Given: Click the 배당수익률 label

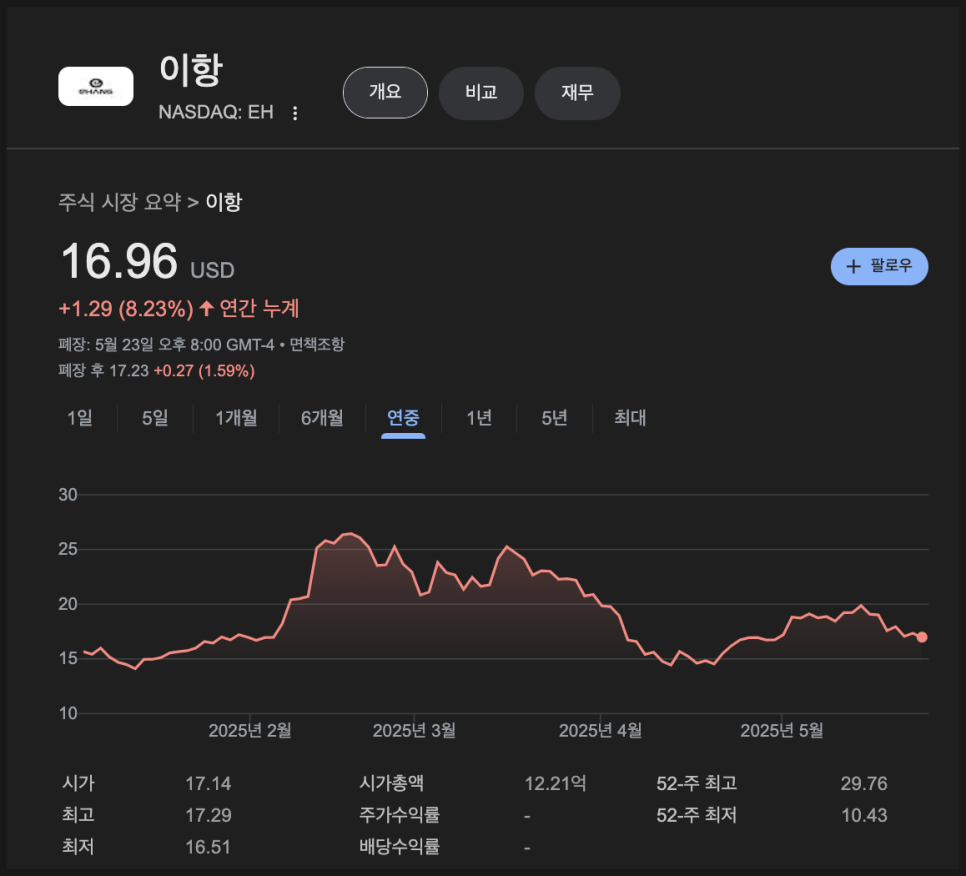Looking at the screenshot, I should (x=400, y=847).
